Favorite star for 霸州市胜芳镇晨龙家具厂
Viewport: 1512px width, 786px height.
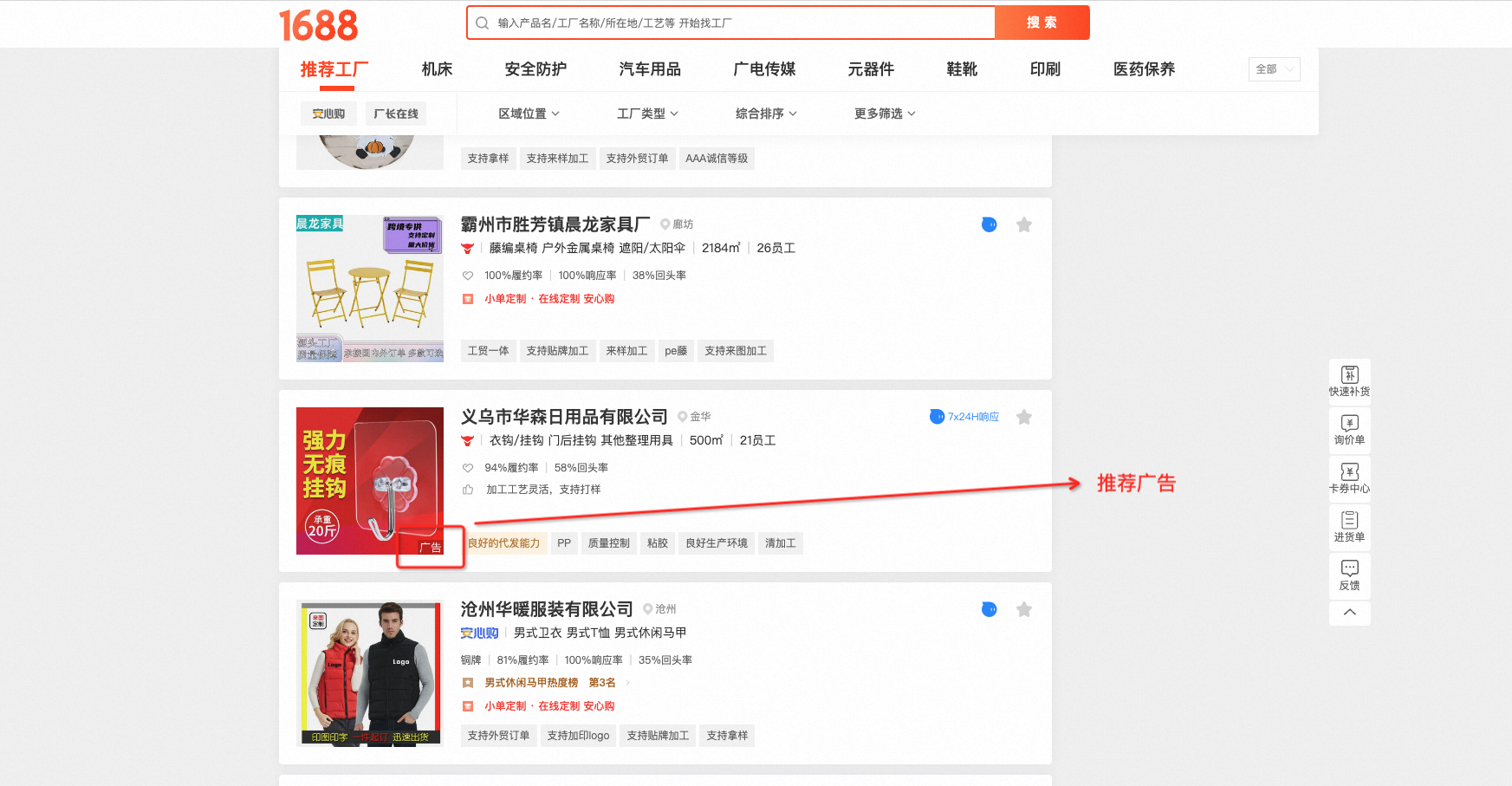pyautogui.click(x=1023, y=224)
